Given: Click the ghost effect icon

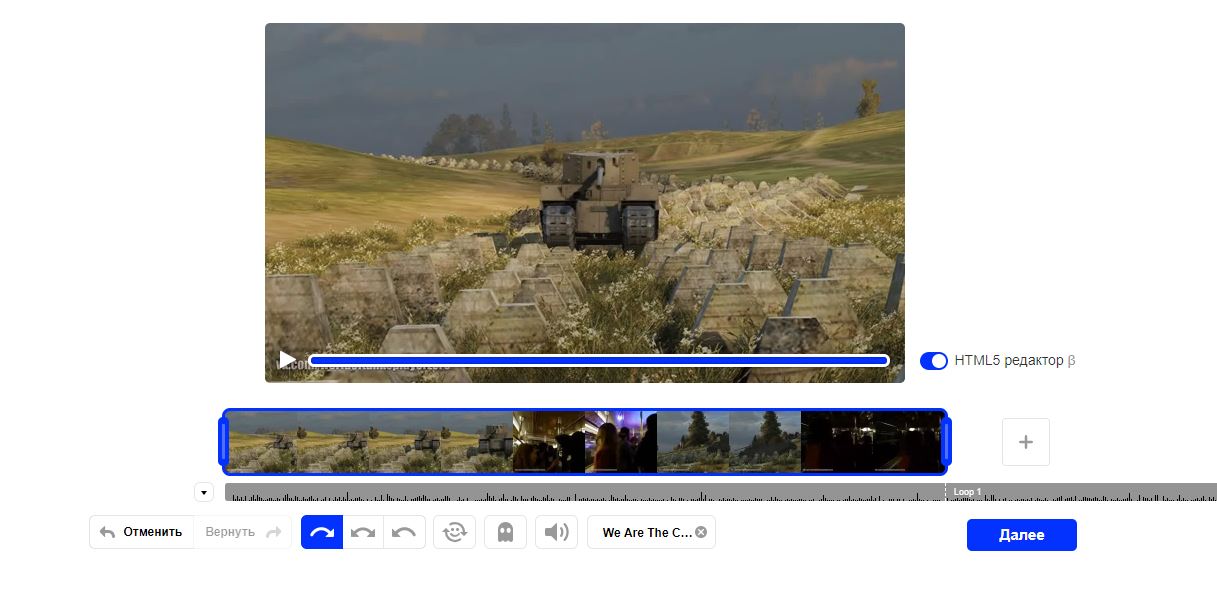Looking at the screenshot, I should (x=505, y=532).
